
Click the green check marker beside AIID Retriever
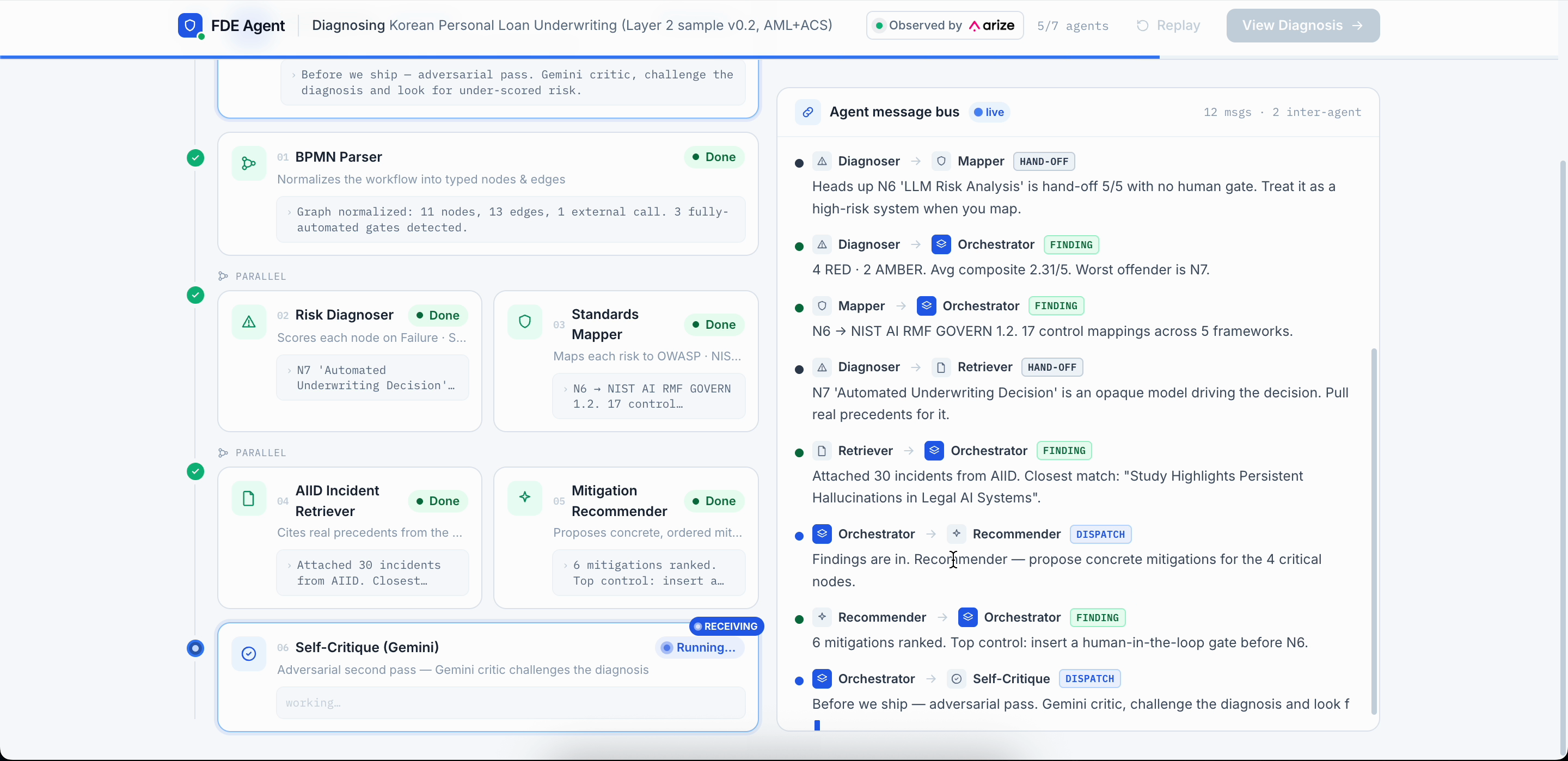[x=195, y=472]
